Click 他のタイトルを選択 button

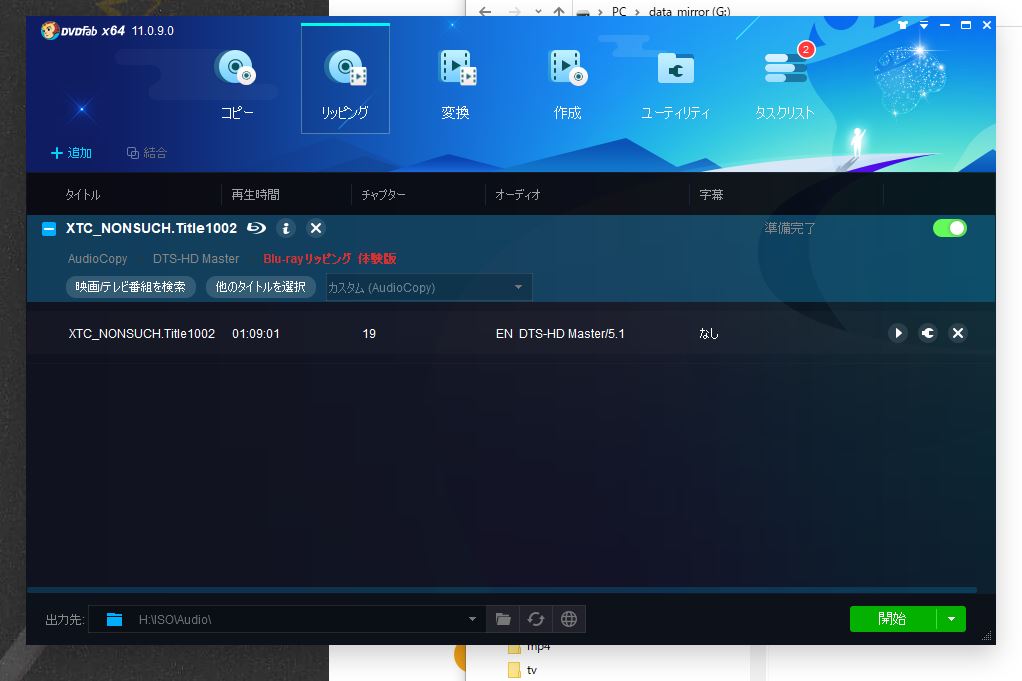tap(261, 287)
